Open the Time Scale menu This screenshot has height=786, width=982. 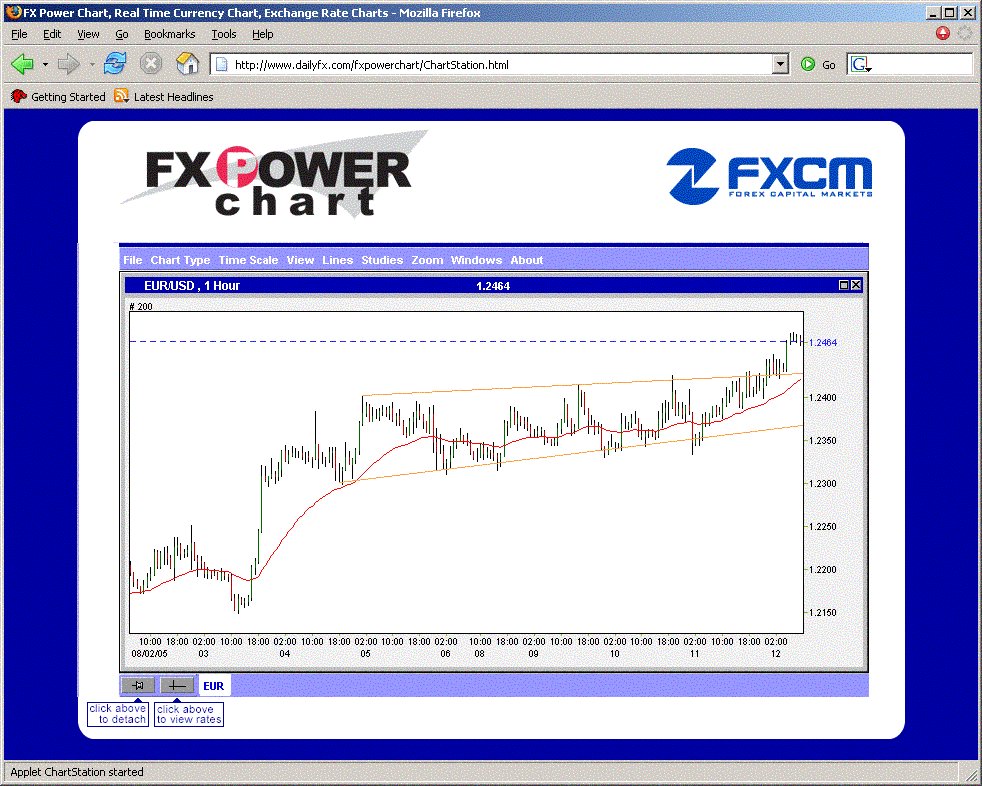(x=249, y=260)
